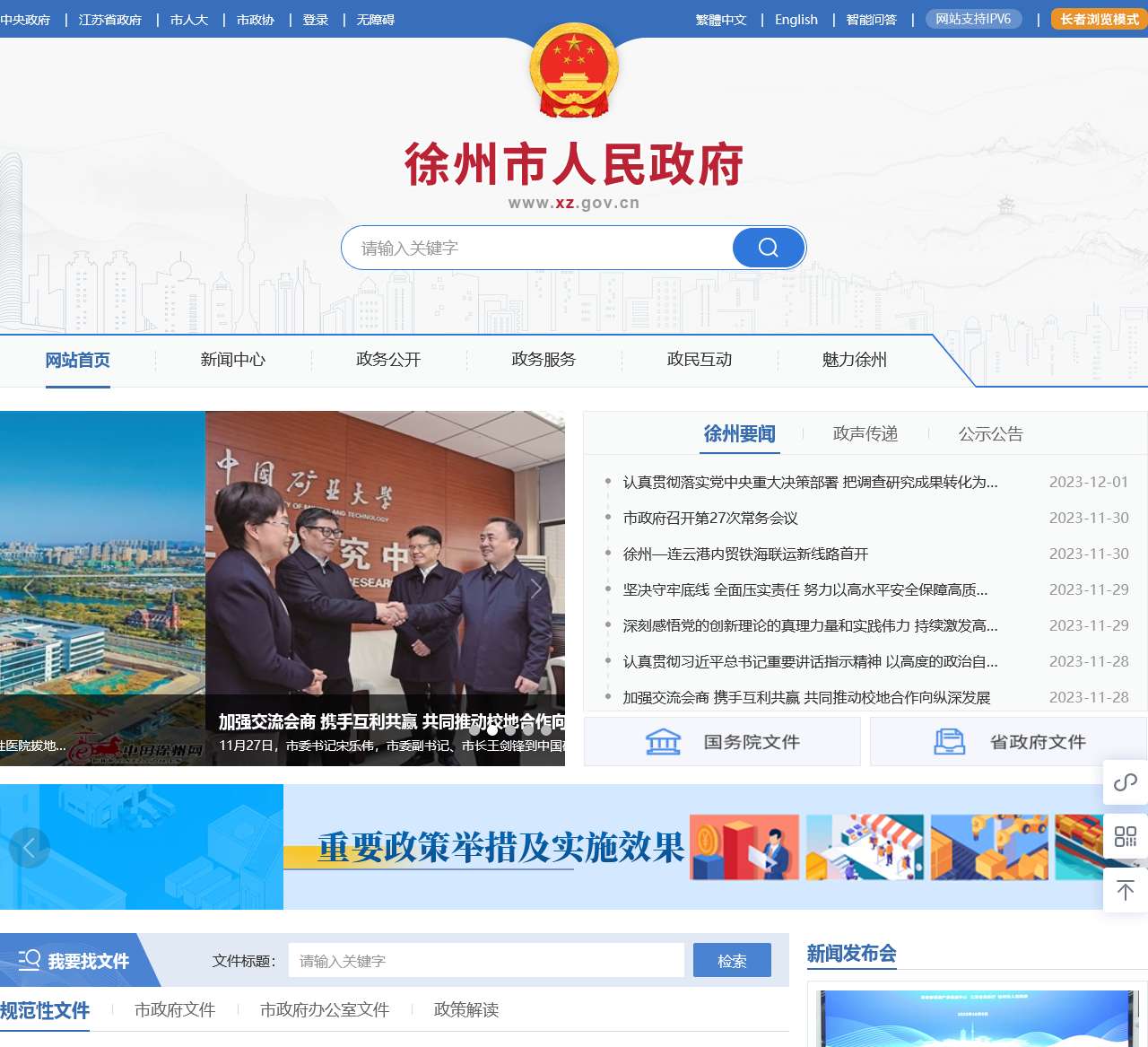Click the back-to-top arrow icon
The width and height of the screenshot is (1148, 1047).
click(1125, 891)
